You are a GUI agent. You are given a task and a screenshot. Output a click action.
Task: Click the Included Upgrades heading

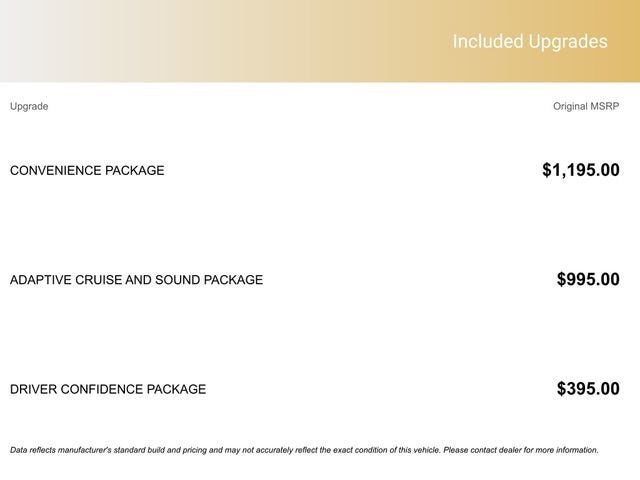click(x=529, y=42)
